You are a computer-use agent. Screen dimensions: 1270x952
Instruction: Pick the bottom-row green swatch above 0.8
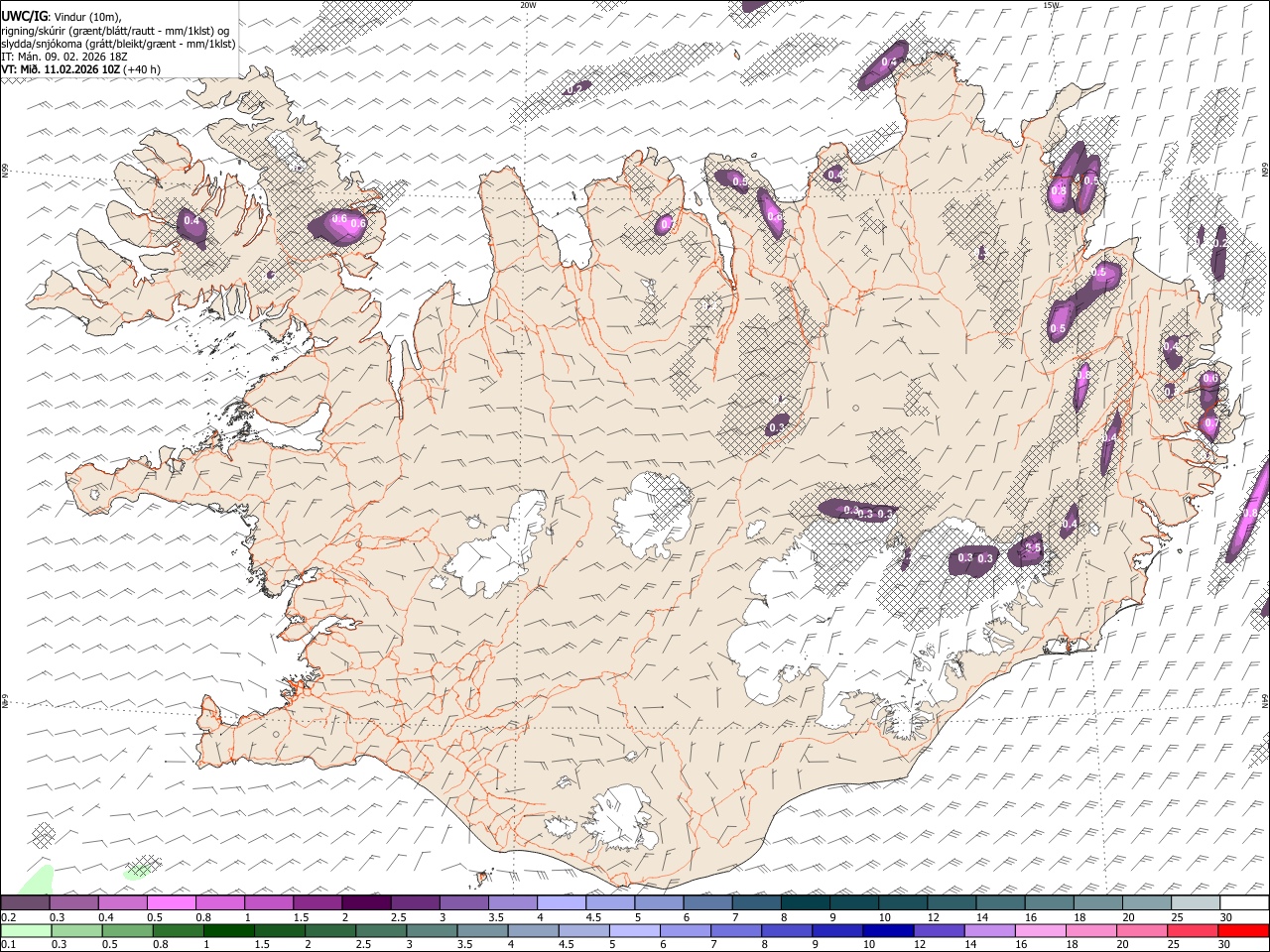178,930
